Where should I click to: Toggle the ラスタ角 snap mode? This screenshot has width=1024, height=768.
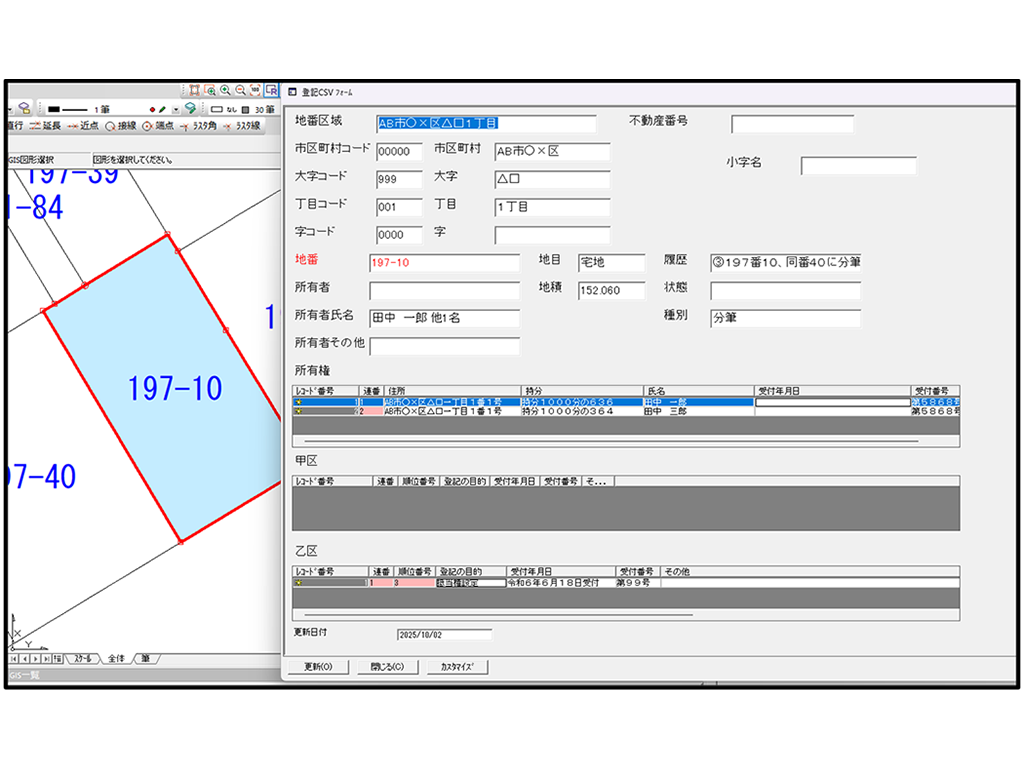pos(199,126)
